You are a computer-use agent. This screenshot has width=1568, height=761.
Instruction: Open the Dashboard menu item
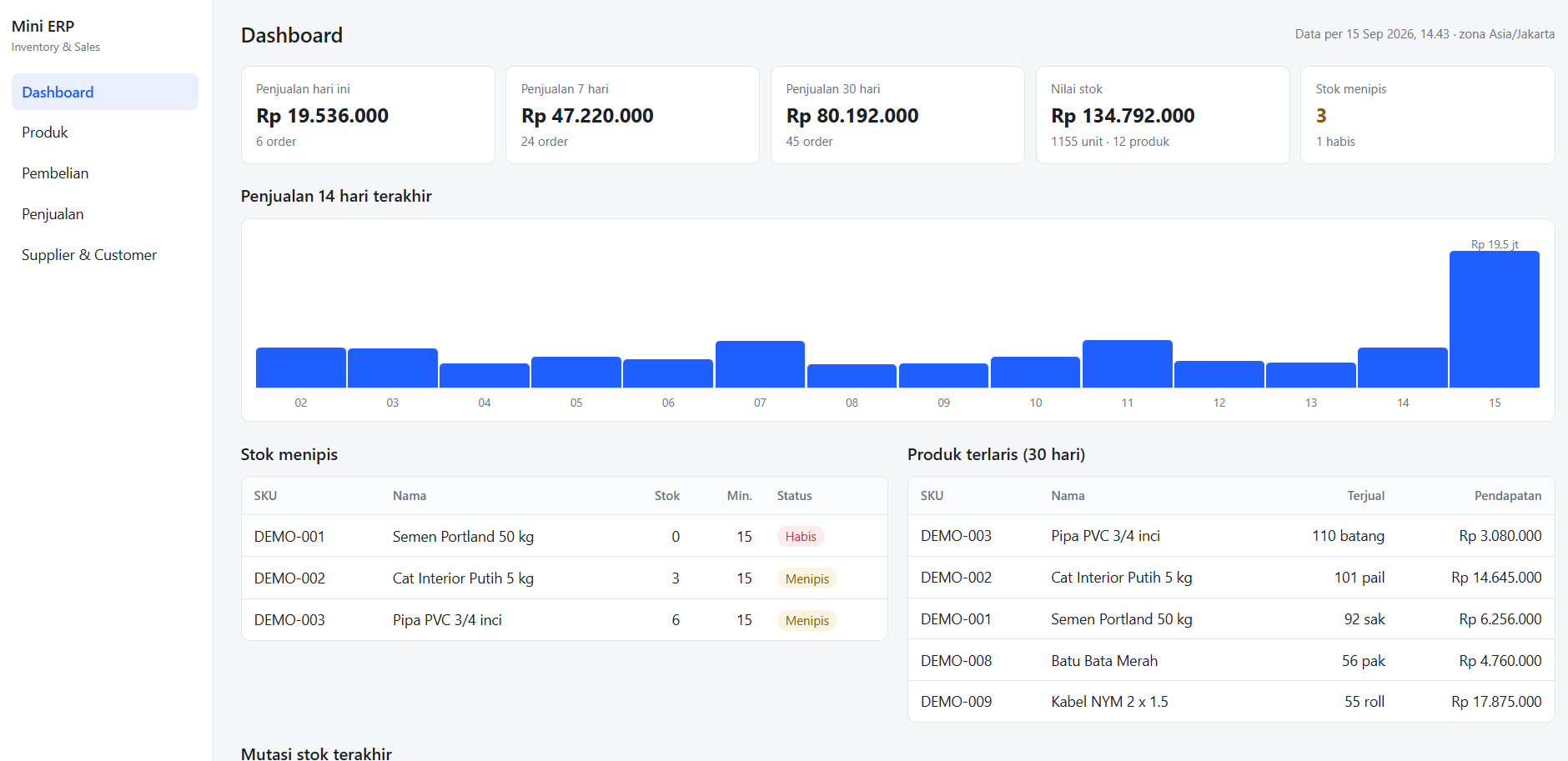(105, 92)
